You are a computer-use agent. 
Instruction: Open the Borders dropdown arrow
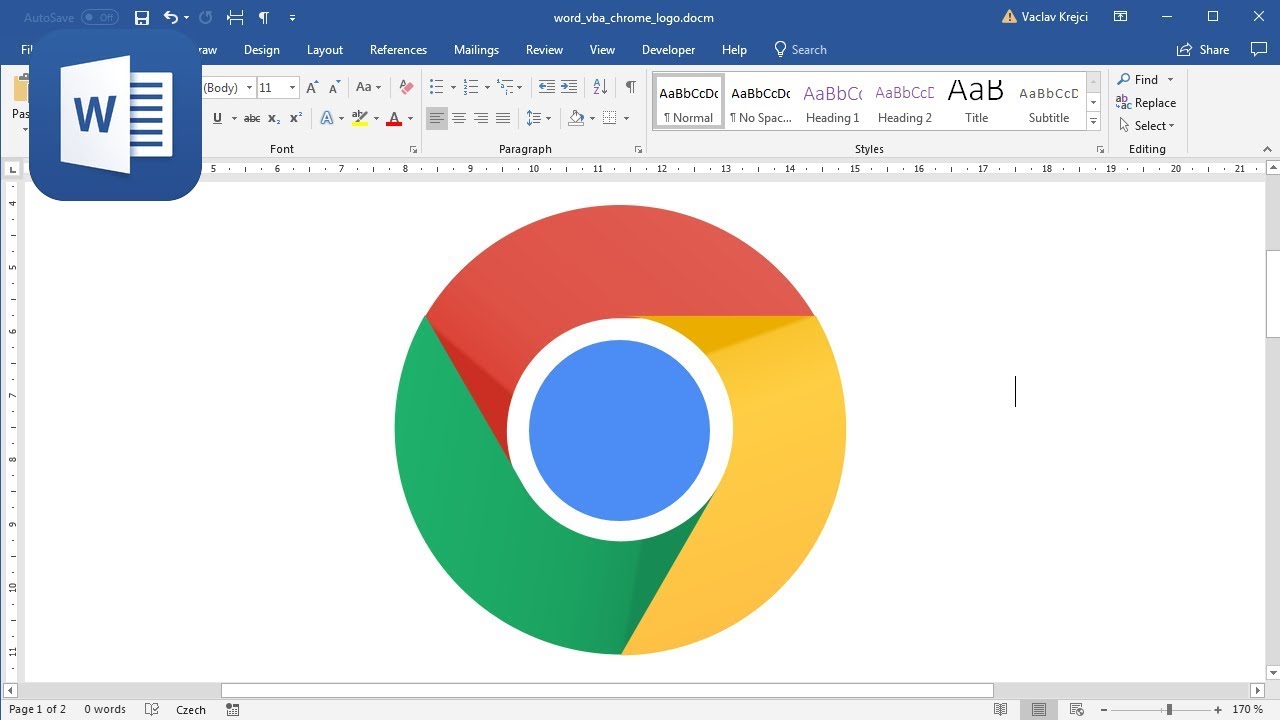pyautogui.click(x=626, y=118)
